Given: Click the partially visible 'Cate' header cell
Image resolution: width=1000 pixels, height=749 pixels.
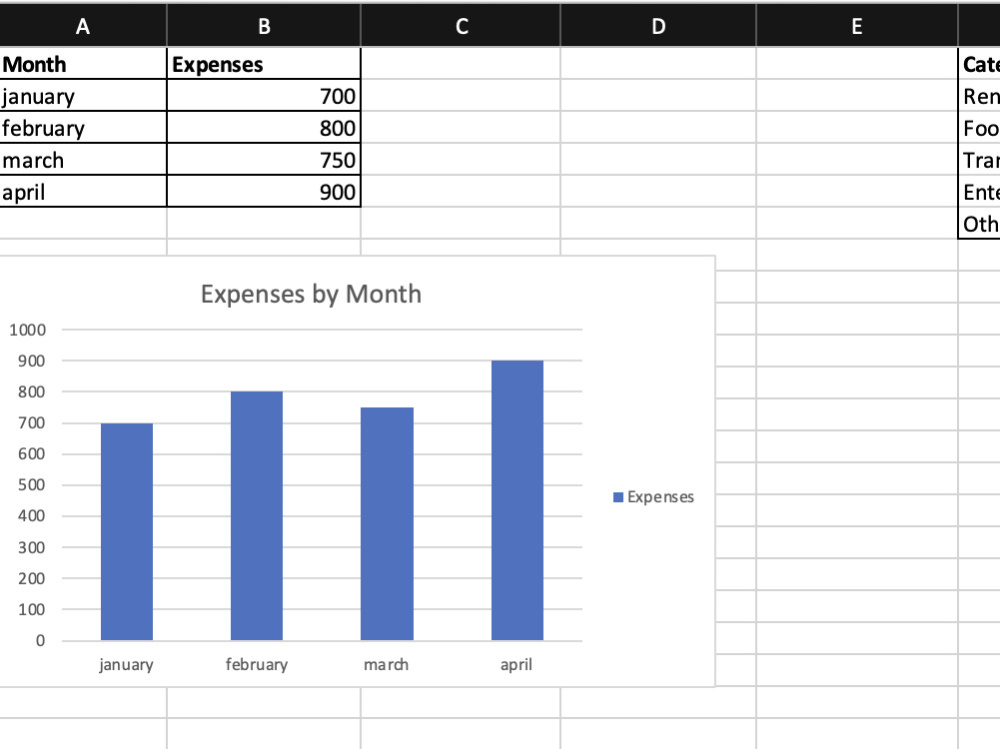Looking at the screenshot, I should point(980,64).
